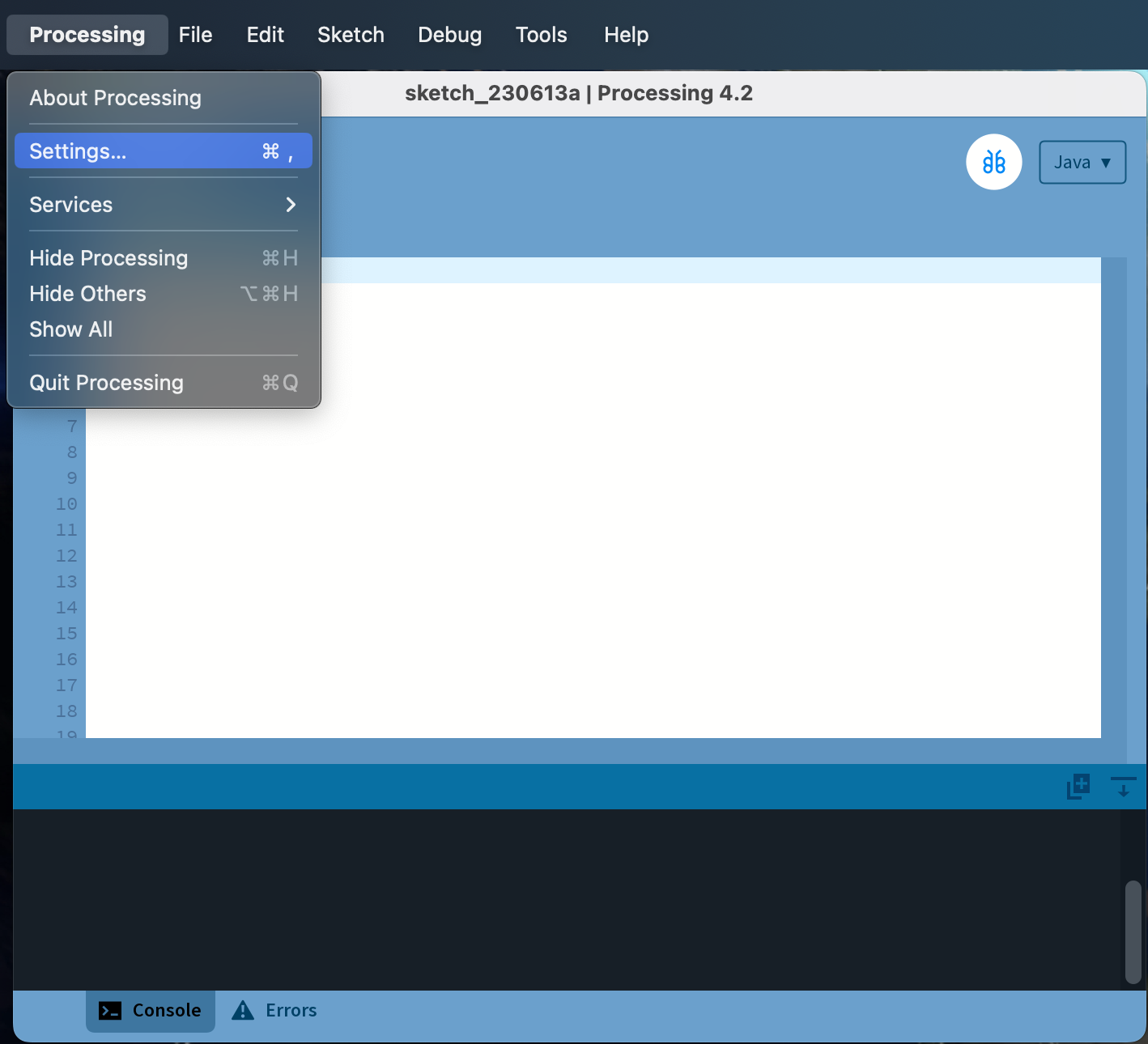This screenshot has width=1148, height=1044.
Task: Click the Errors warning triangle icon
Action: tap(243, 1010)
